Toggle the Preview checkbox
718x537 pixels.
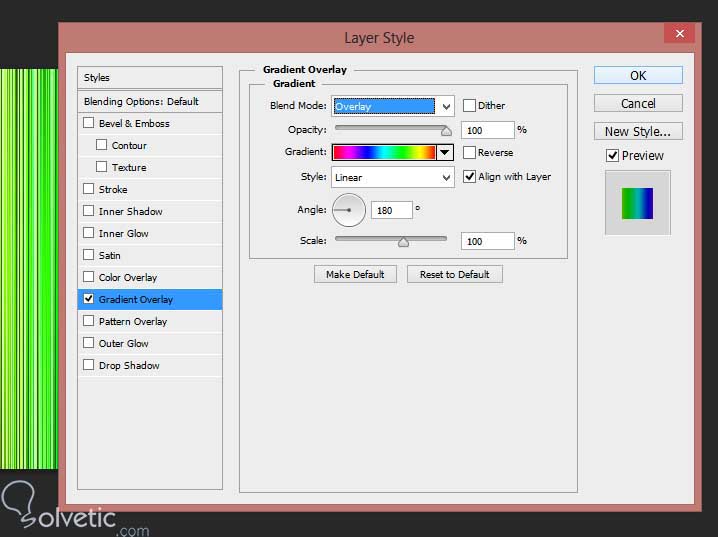pos(612,156)
